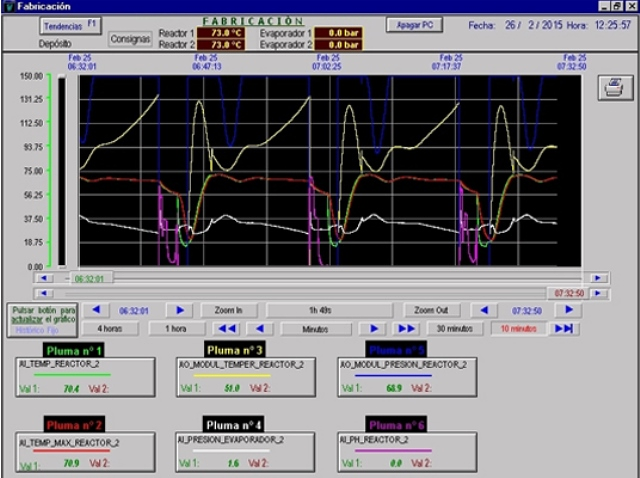Click the Val 1 value 70.4
The width and height of the screenshot is (640, 478).
coord(71,389)
